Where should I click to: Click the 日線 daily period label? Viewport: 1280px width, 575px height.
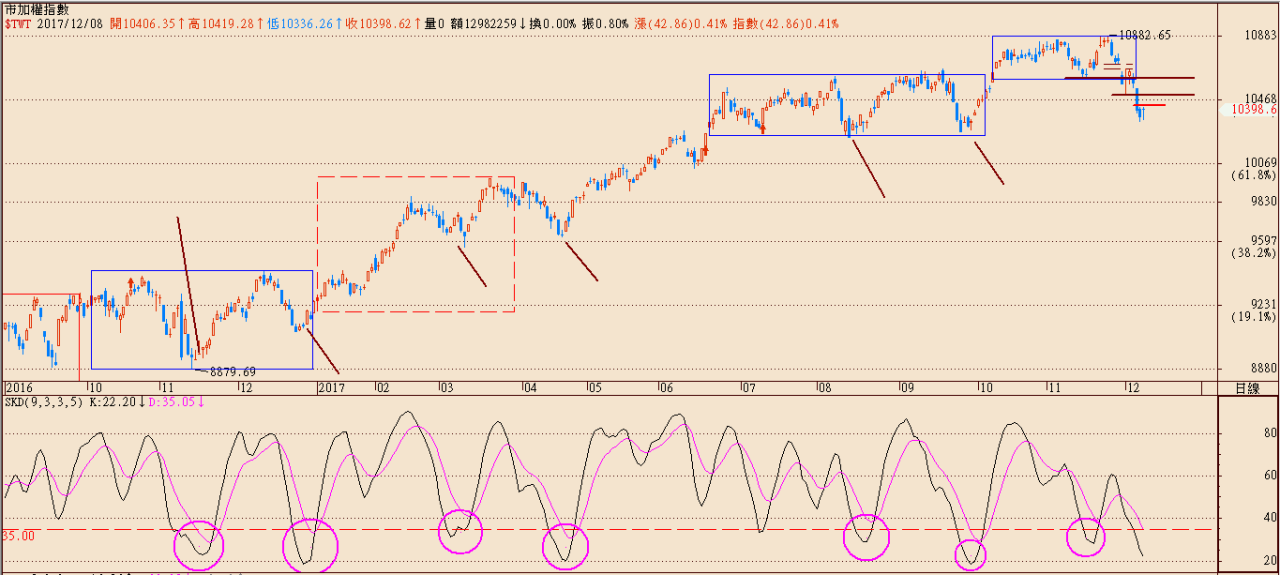point(1247,388)
